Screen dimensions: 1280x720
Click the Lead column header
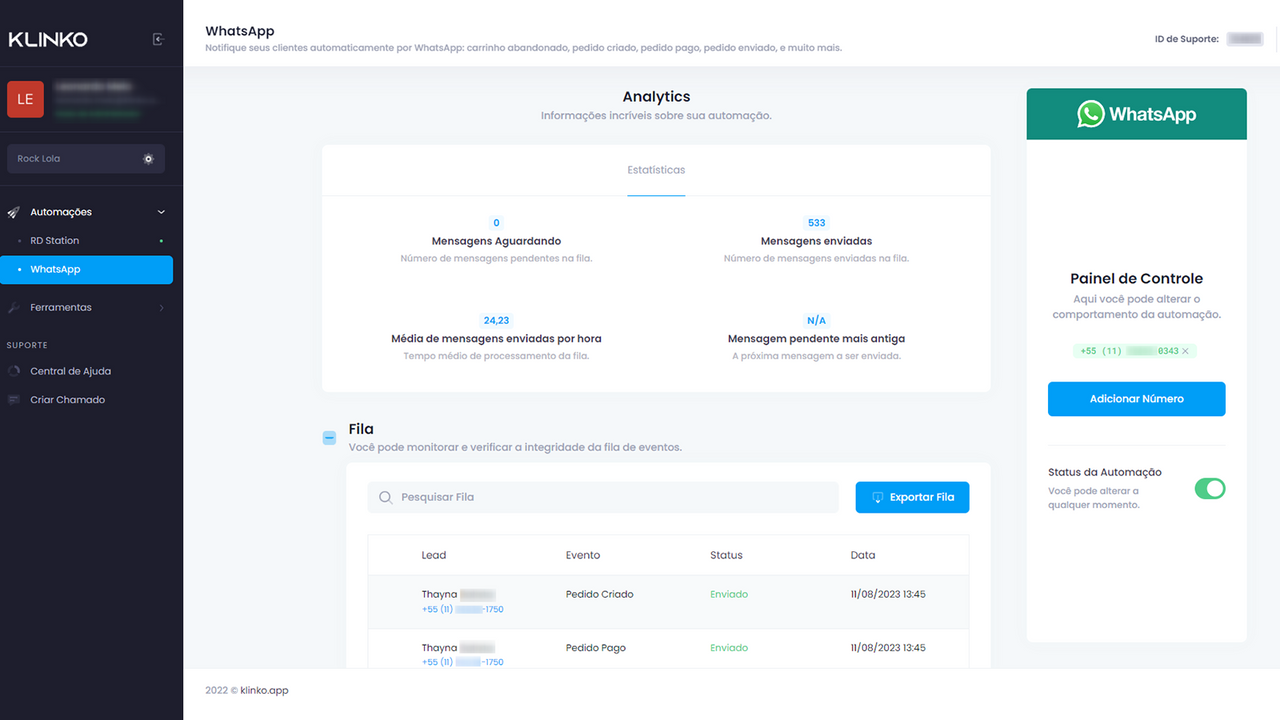pyautogui.click(x=434, y=555)
